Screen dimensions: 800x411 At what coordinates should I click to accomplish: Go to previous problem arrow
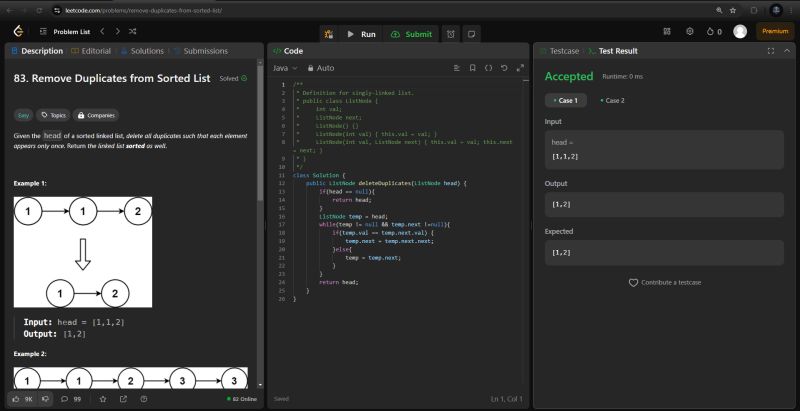(102, 32)
